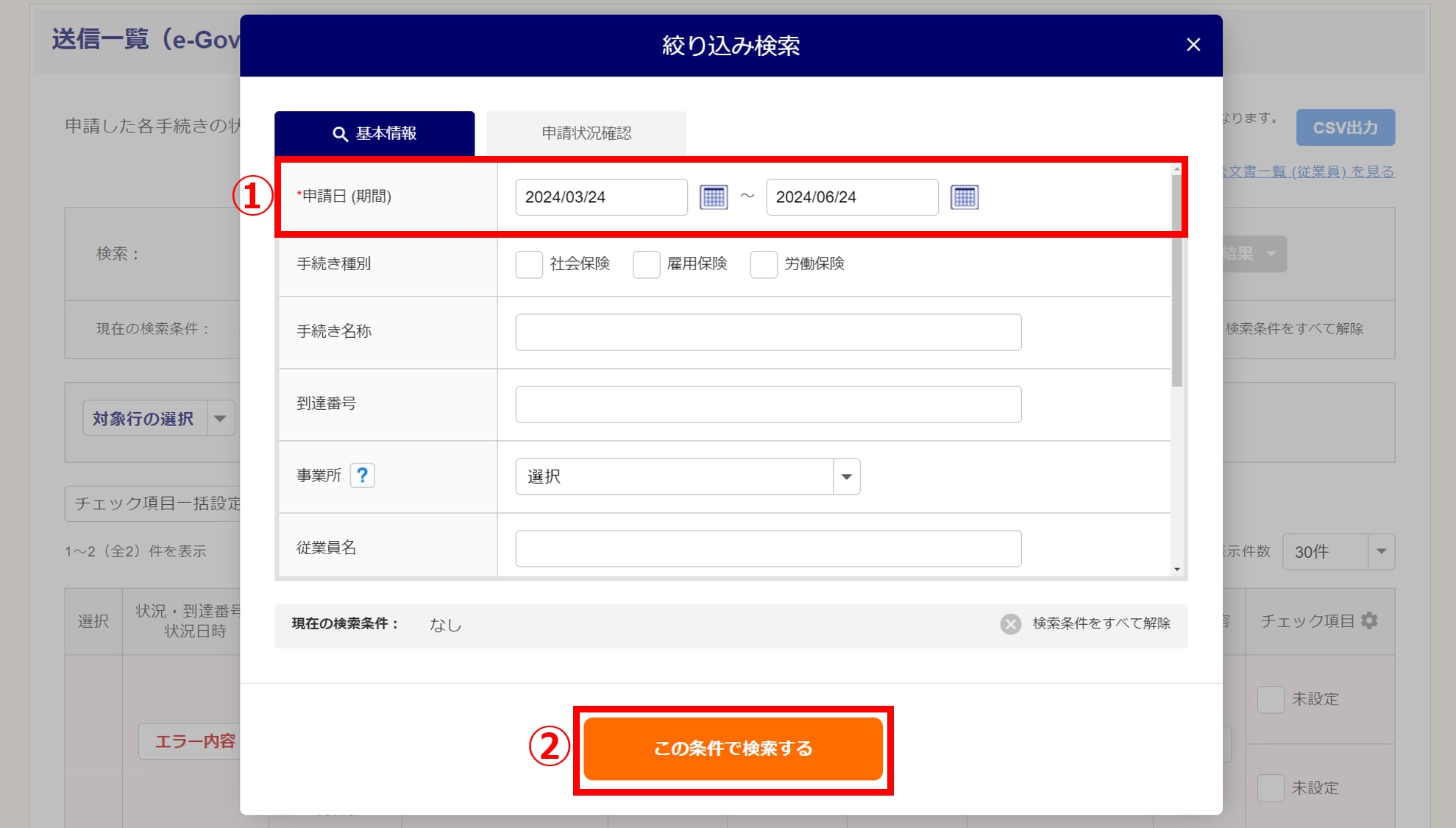The height and width of the screenshot is (828, 1456).
Task: Click the magnifier icon on the 基本情報 tab
Action: 340,134
